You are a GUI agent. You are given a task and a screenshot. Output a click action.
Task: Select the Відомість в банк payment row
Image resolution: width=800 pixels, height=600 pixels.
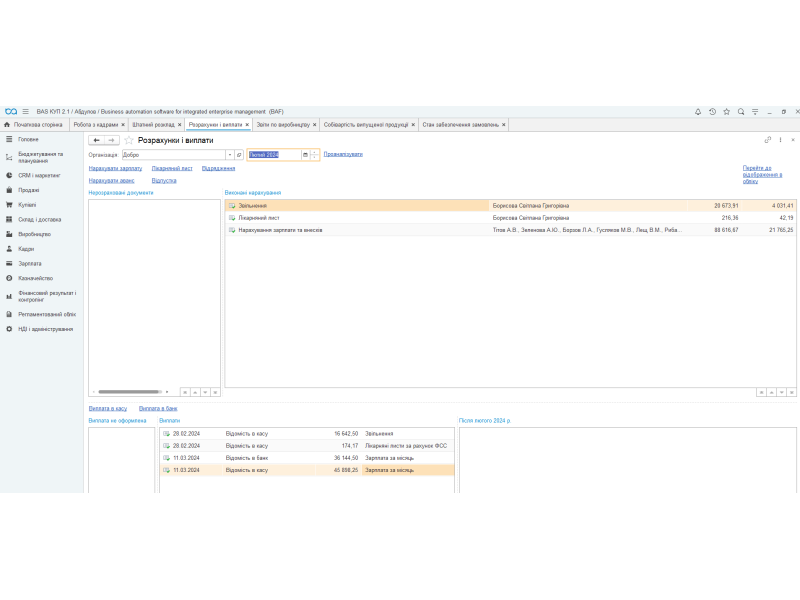click(x=307, y=458)
